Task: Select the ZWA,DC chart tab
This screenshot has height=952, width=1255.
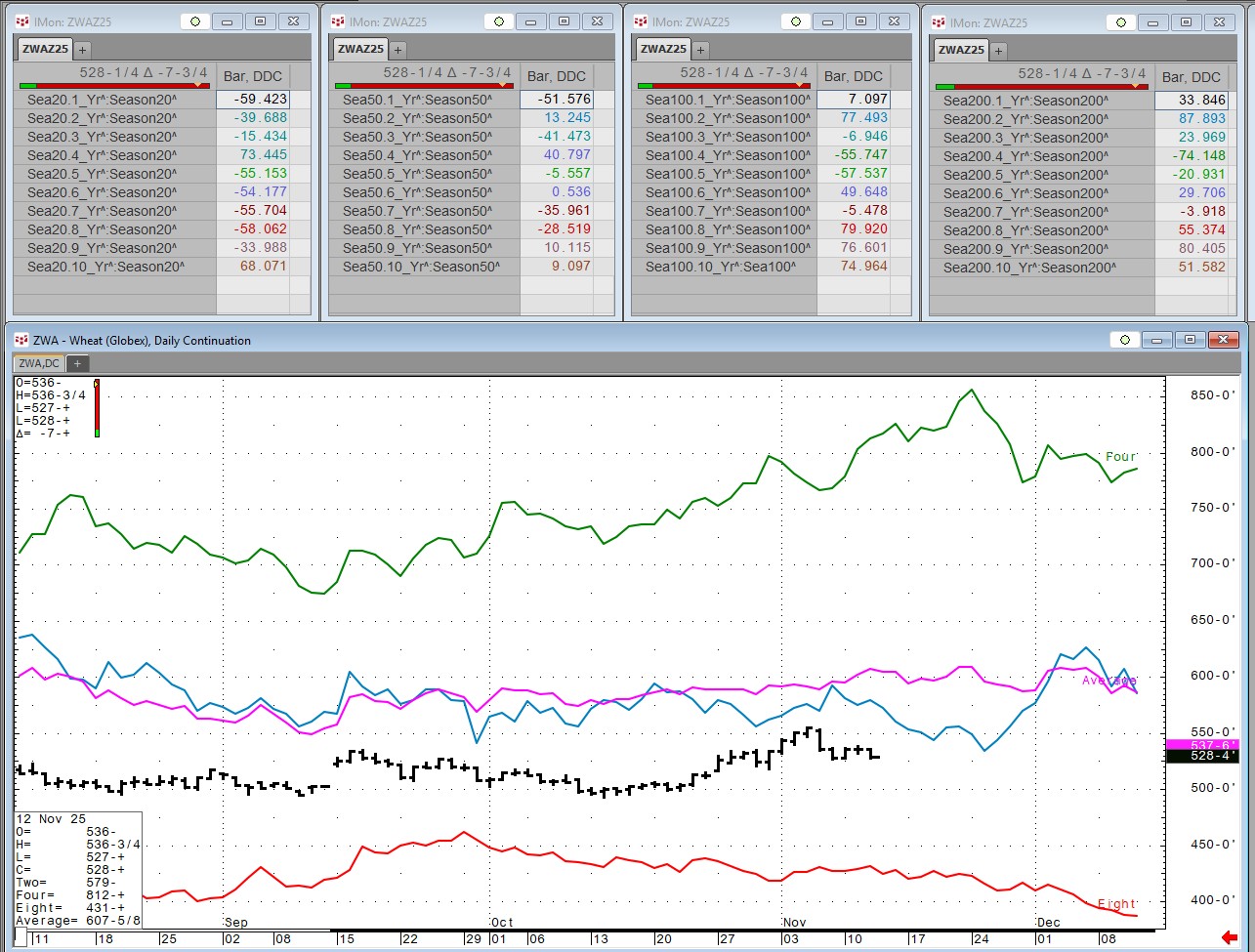Action: click(39, 363)
